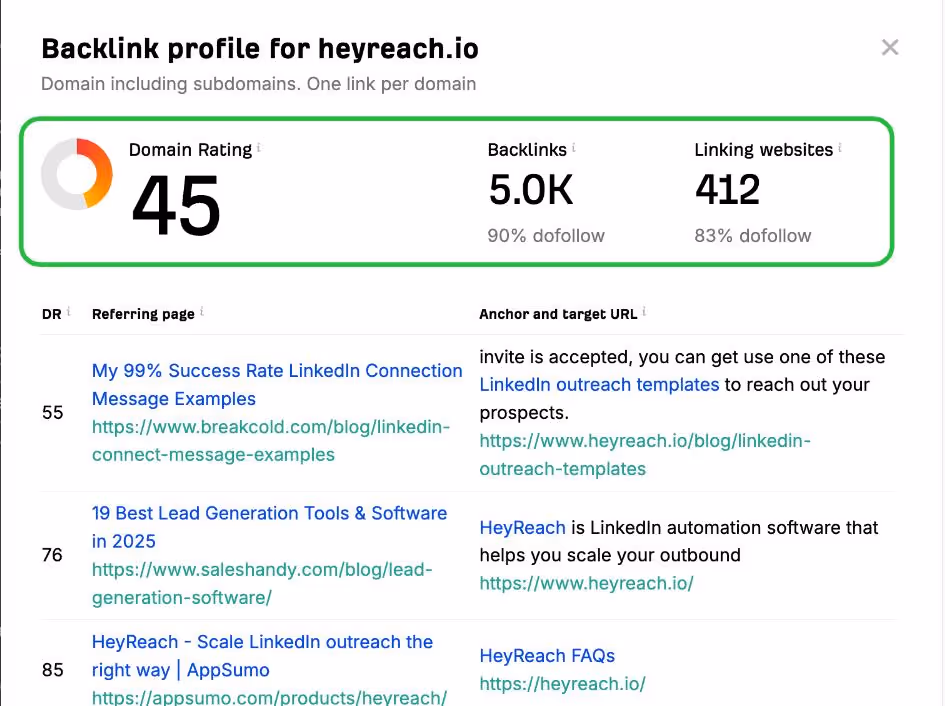
Task: Open the LinkedIn Connection Message Examples article link
Action: (x=277, y=384)
